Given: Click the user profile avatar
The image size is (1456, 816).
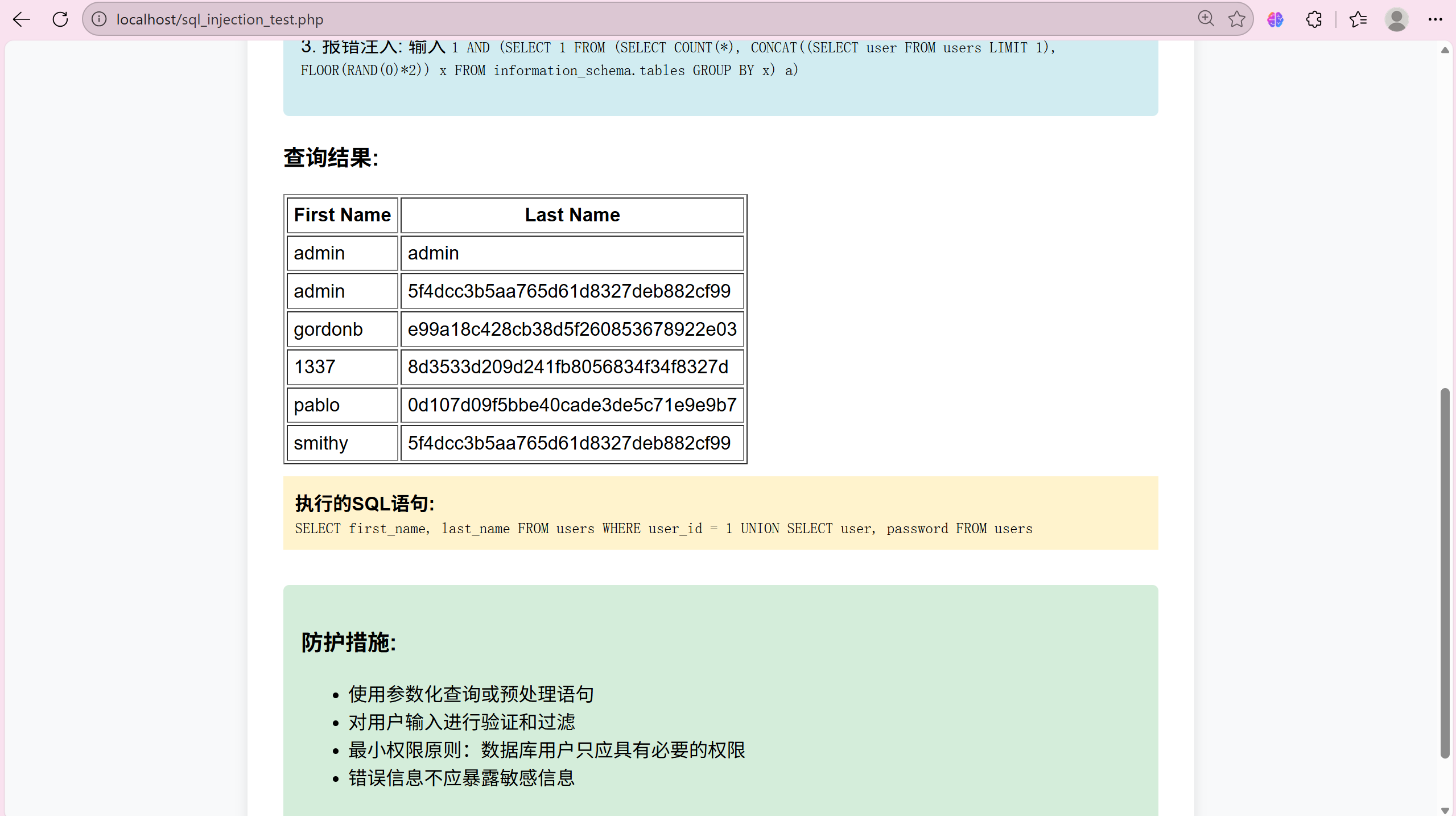Looking at the screenshot, I should click(1396, 19).
